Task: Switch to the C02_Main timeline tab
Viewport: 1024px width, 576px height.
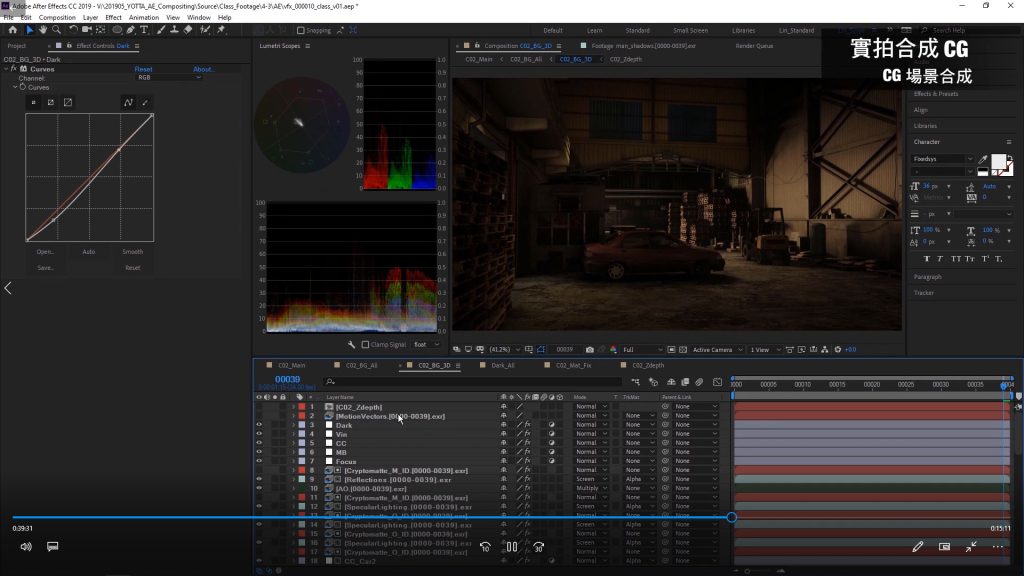Action: [291, 366]
